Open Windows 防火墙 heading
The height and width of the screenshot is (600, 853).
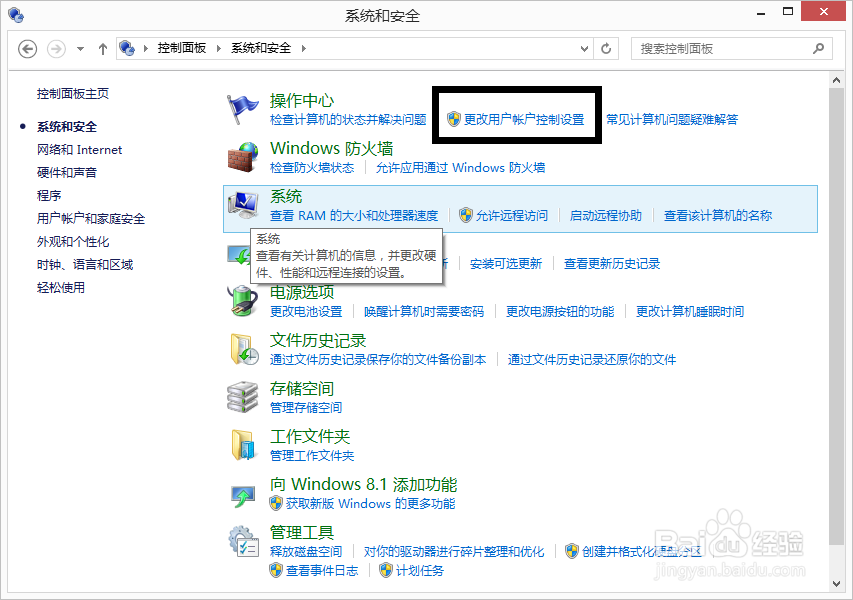coord(331,149)
